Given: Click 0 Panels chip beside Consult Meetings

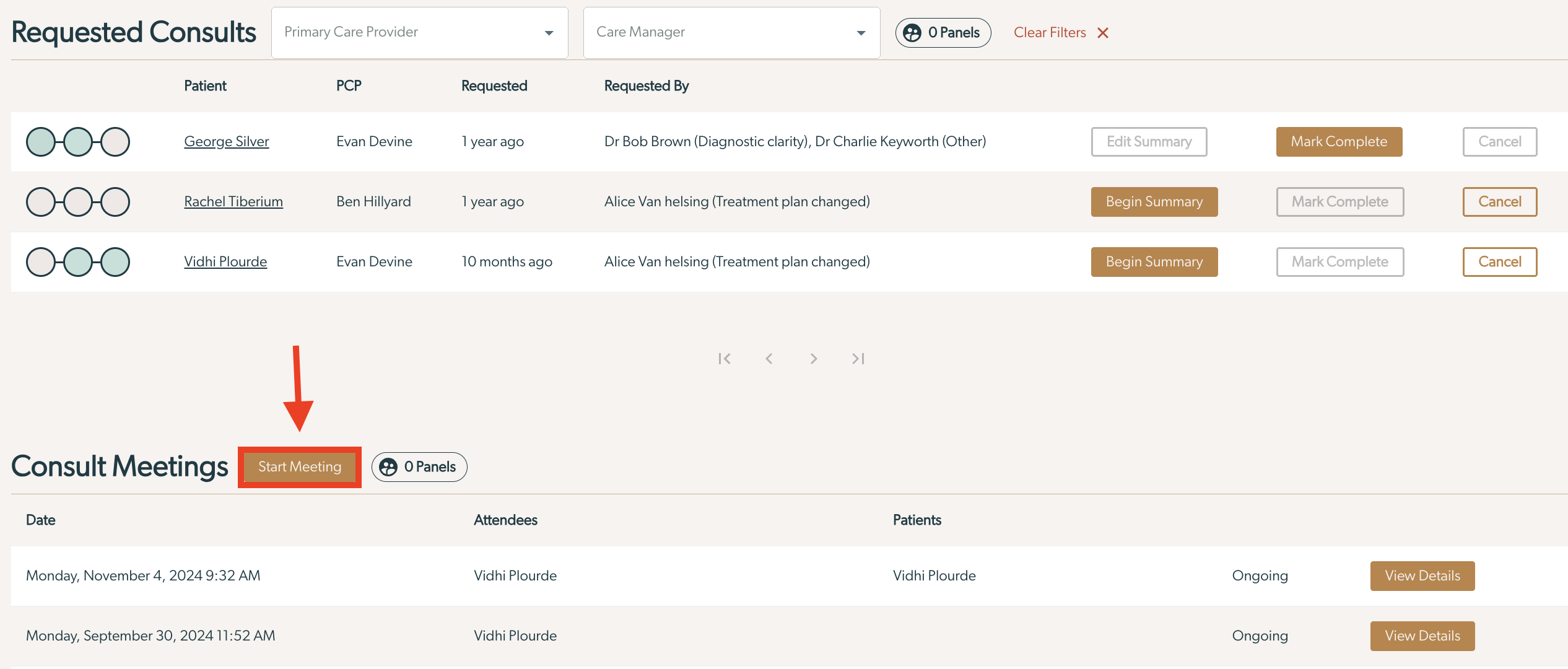Looking at the screenshot, I should 419,467.
